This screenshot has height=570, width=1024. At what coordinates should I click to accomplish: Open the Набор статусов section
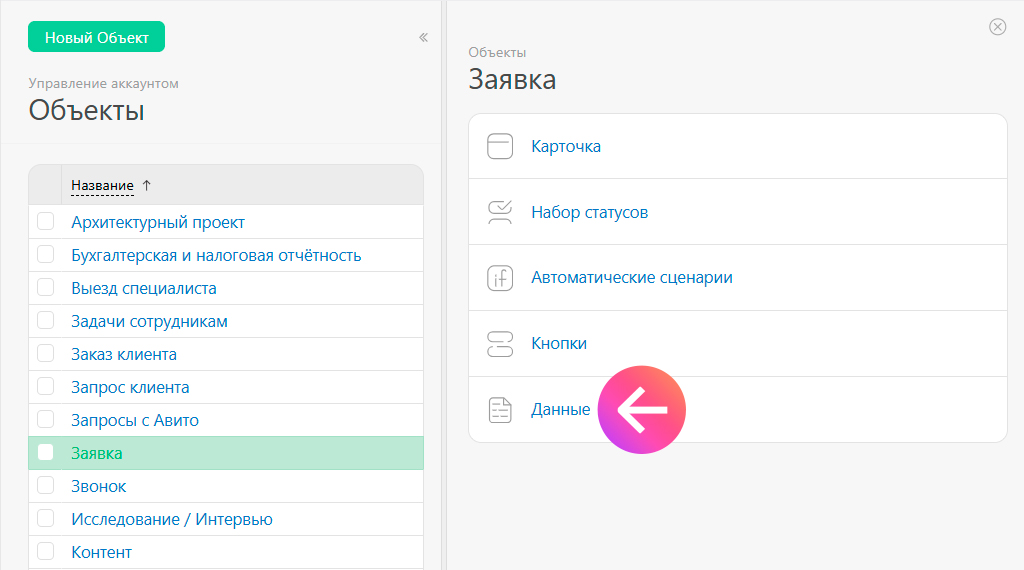click(589, 212)
